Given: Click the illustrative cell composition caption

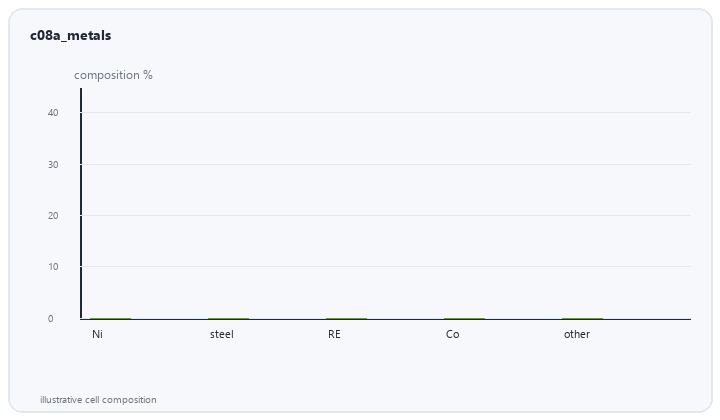Looking at the screenshot, I should (98, 400).
